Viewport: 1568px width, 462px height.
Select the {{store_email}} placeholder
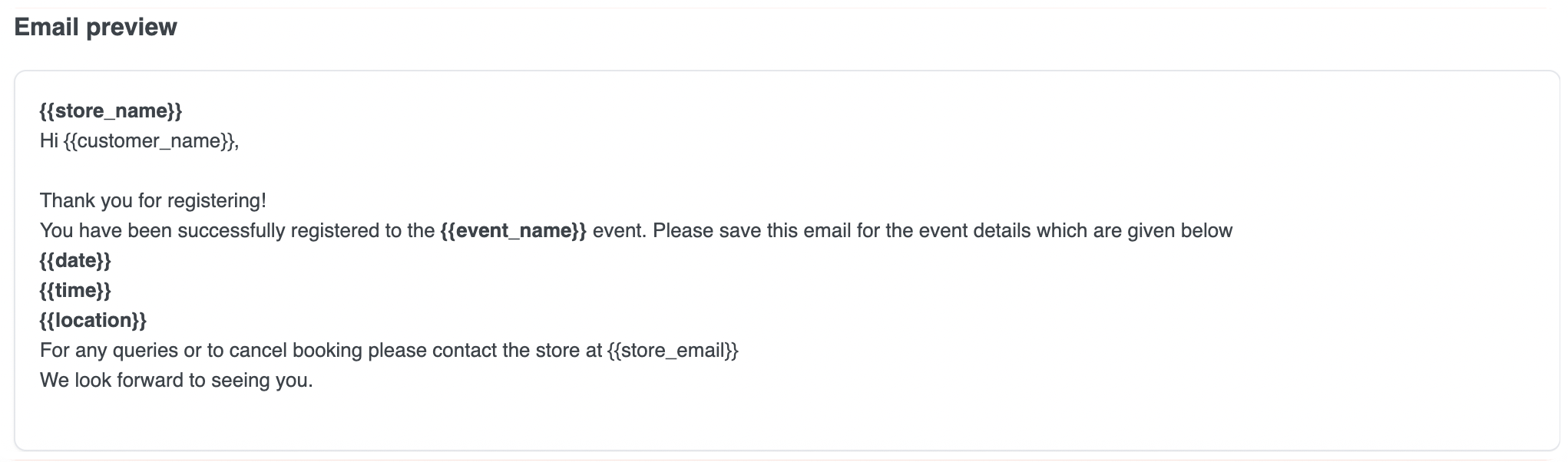click(x=673, y=351)
